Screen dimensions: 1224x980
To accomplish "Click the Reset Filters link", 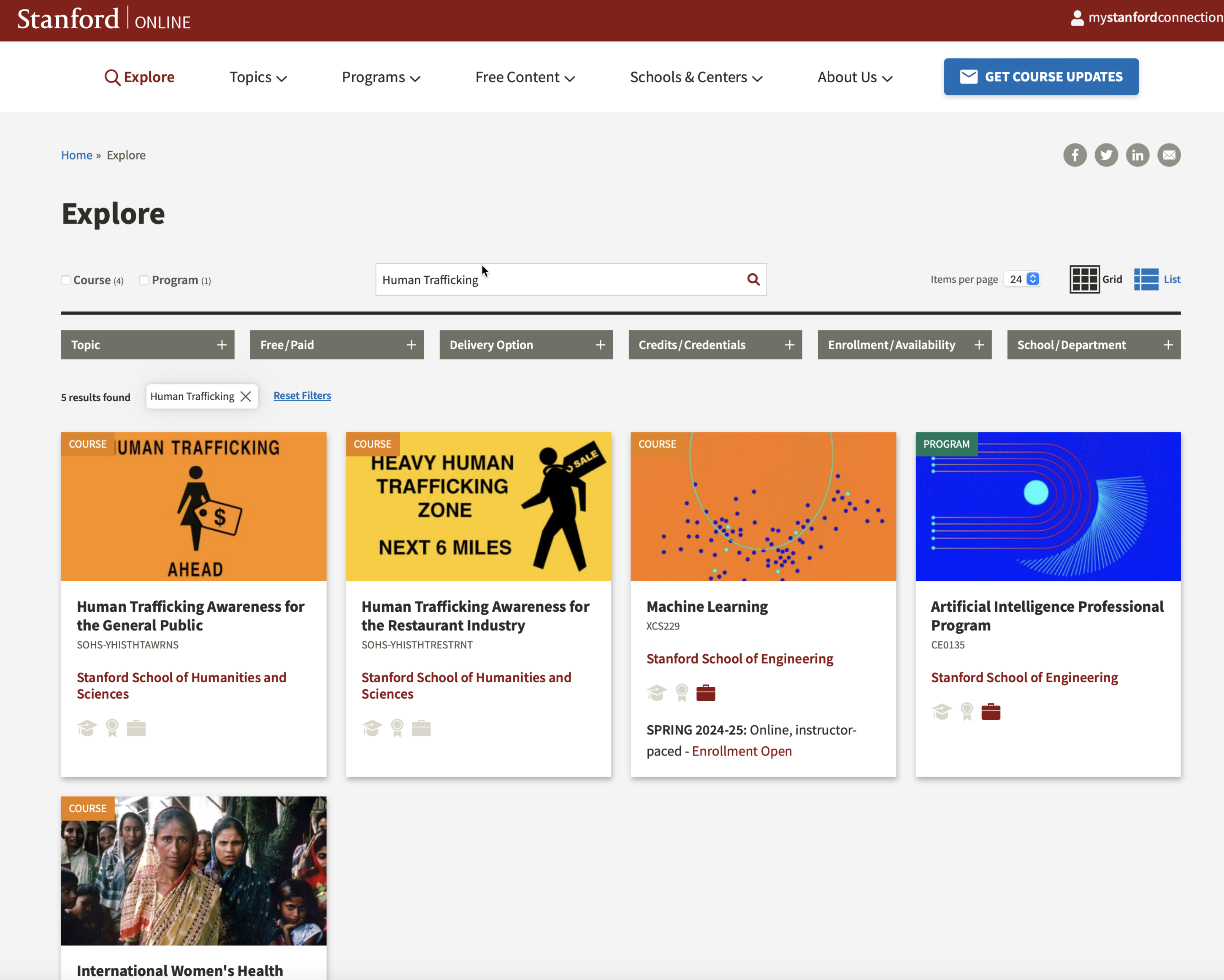I will [302, 396].
